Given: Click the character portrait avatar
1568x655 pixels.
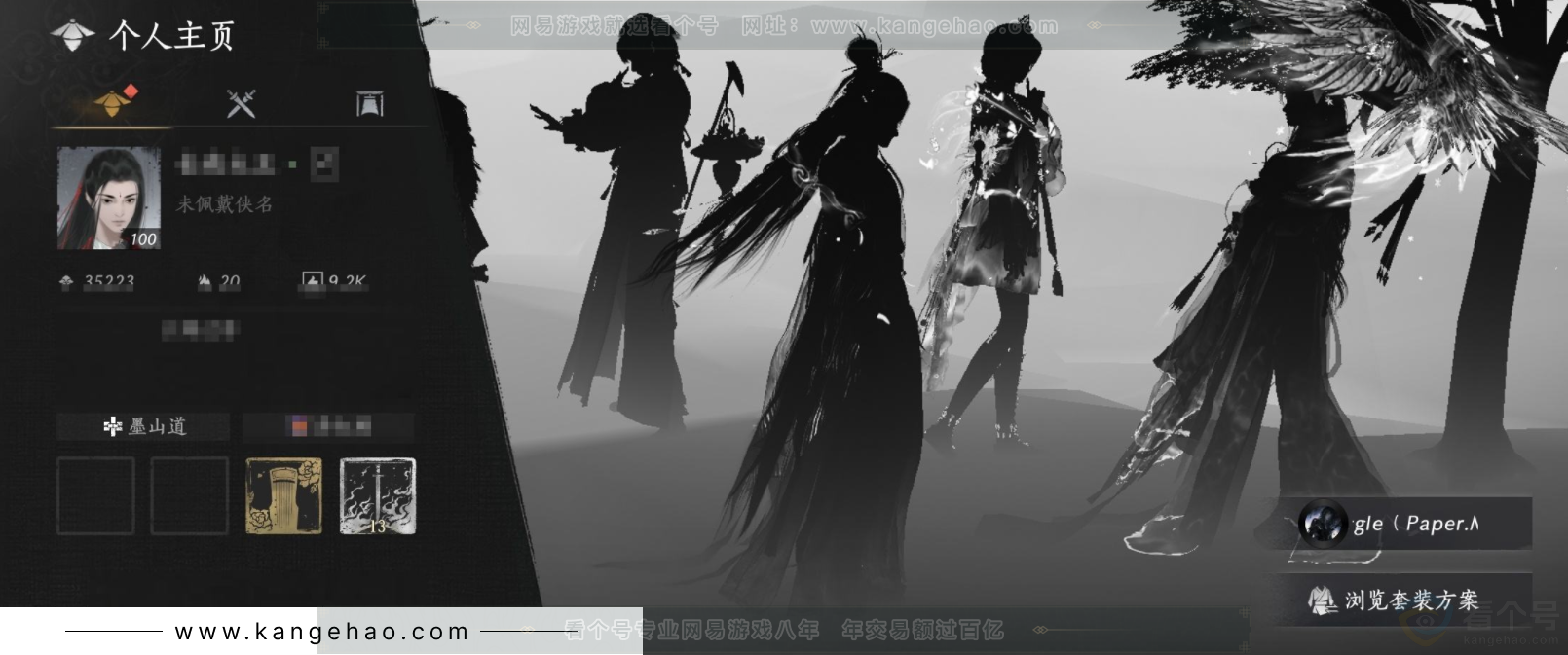Looking at the screenshot, I should 108,199.
